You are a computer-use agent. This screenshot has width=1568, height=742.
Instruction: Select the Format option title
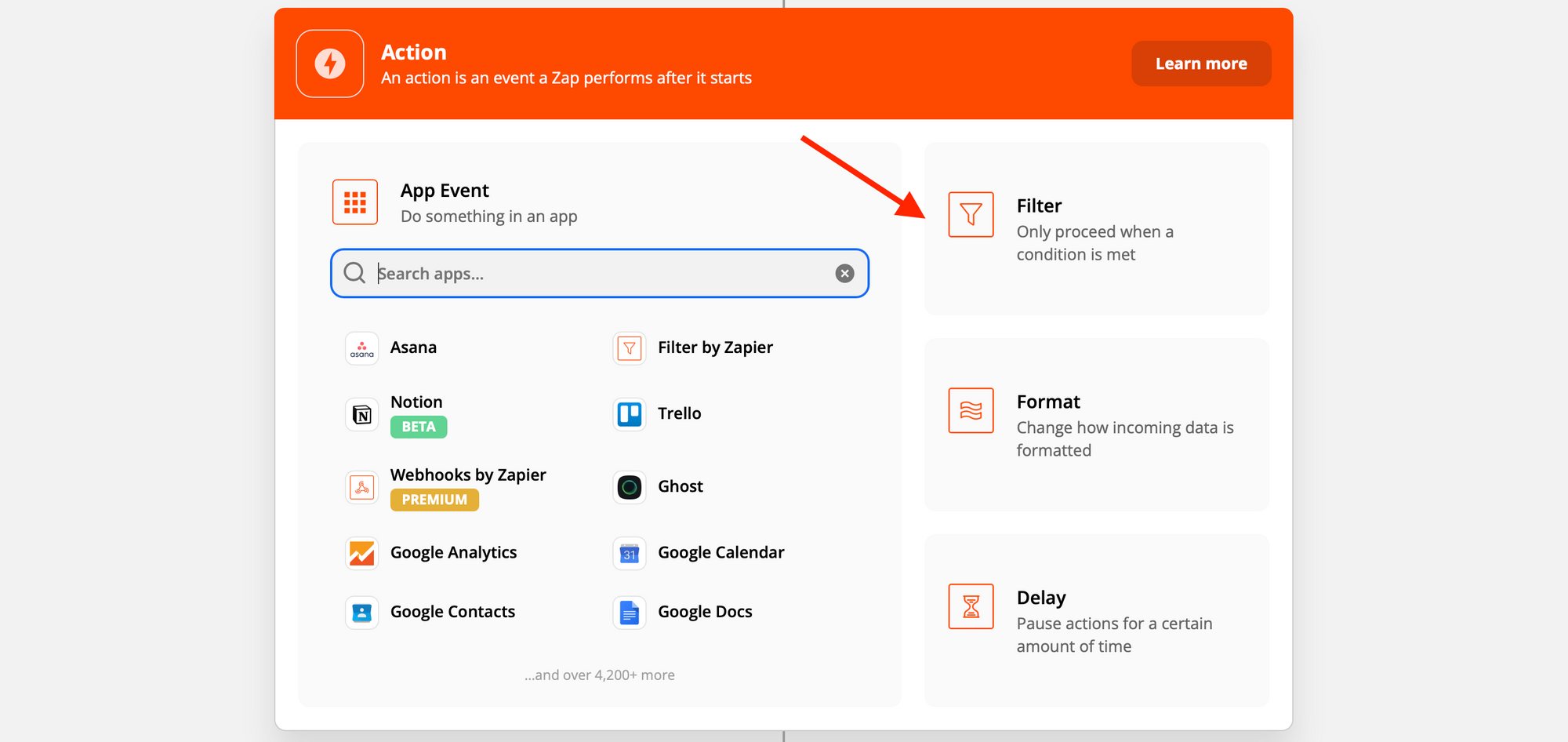(x=1048, y=402)
